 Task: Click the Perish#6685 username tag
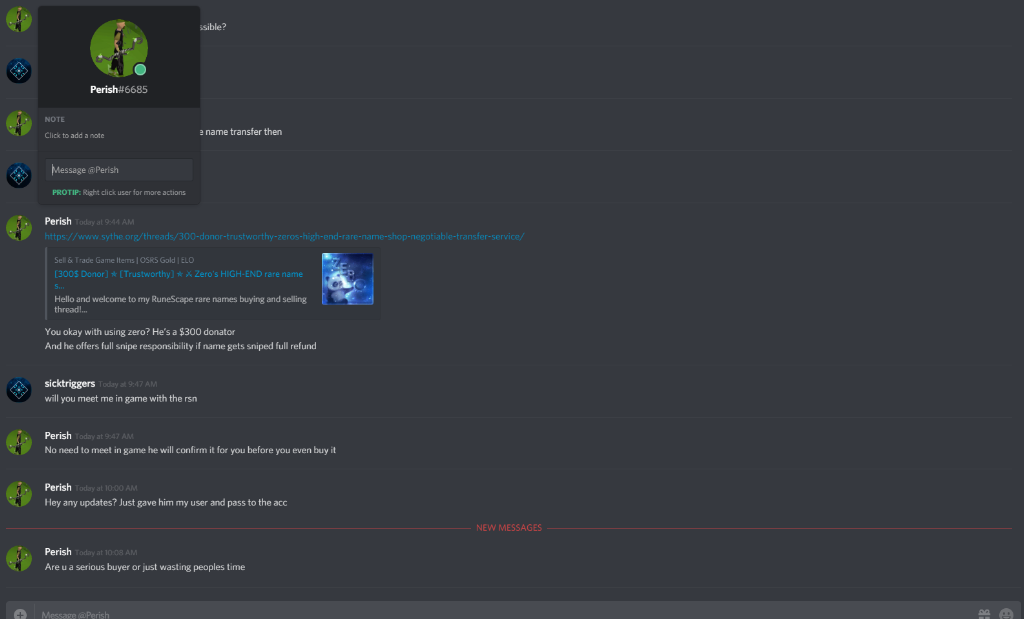pyautogui.click(x=119, y=89)
